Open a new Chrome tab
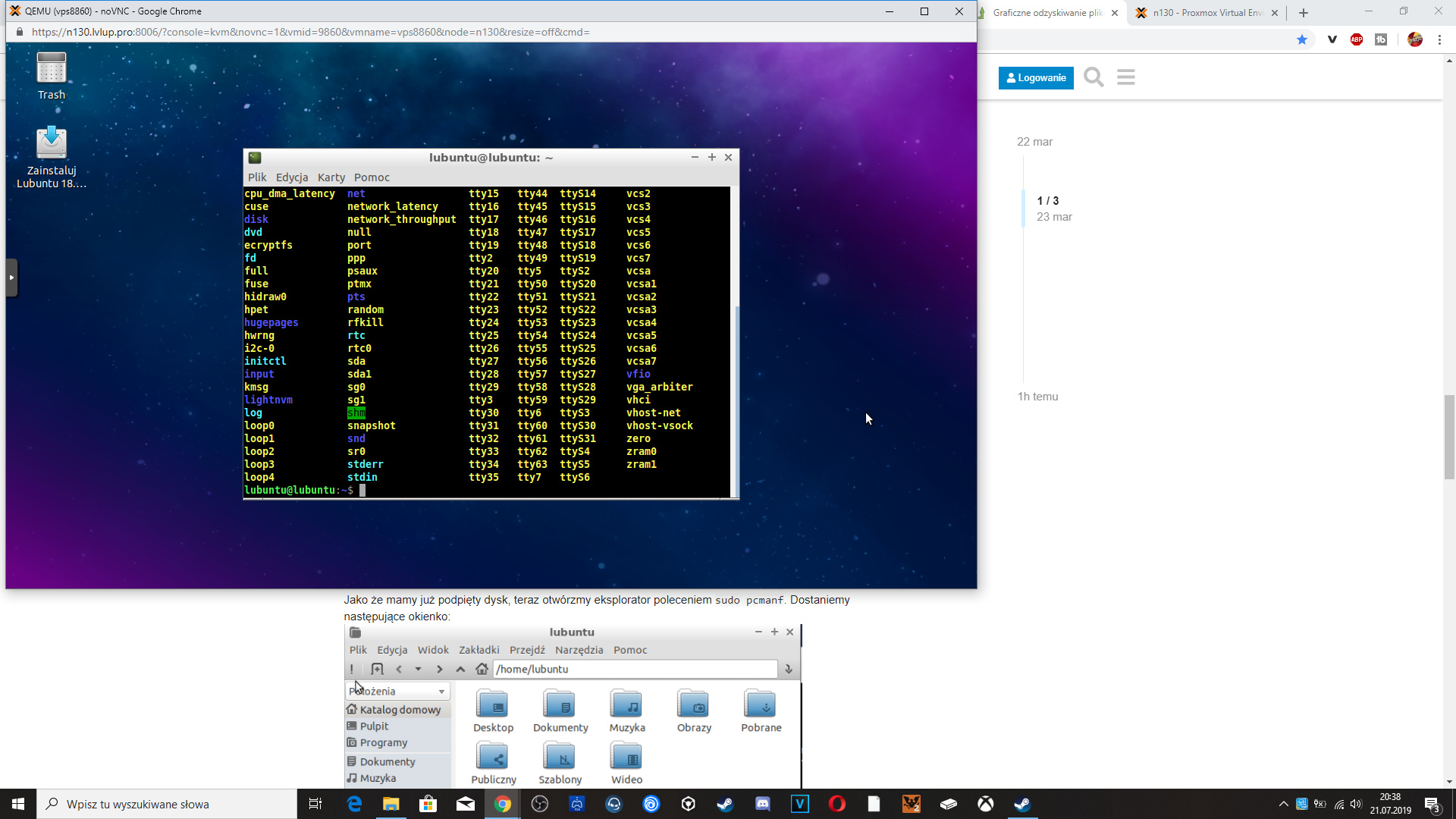 1304,13
